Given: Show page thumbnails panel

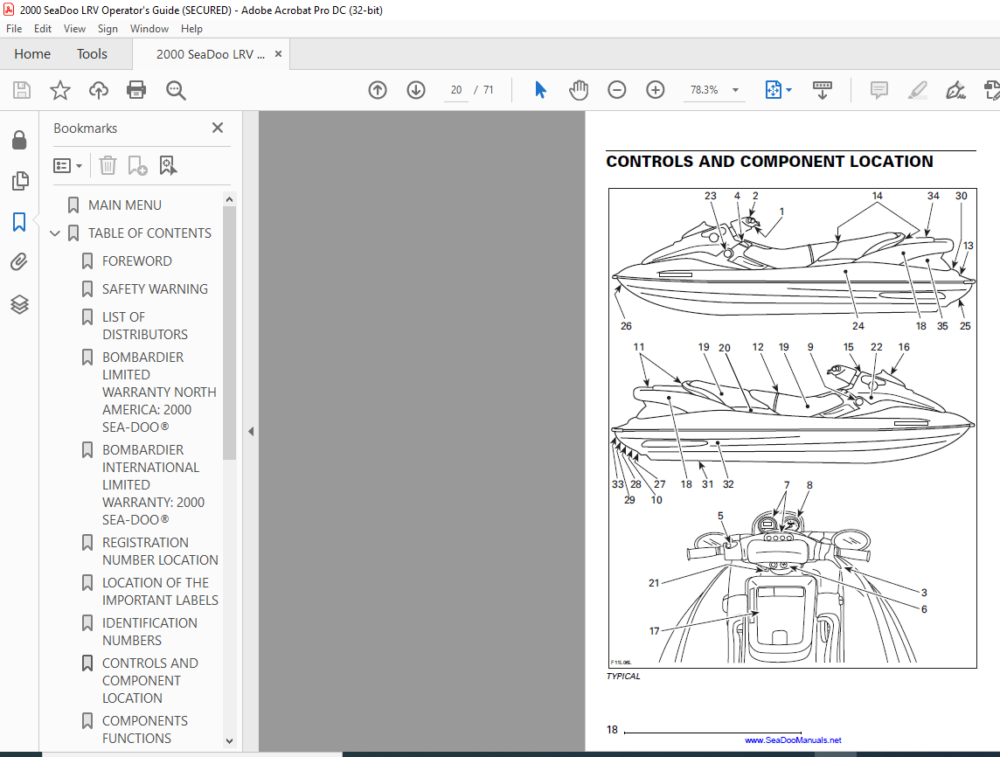Looking at the screenshot, I should point(20,181).
